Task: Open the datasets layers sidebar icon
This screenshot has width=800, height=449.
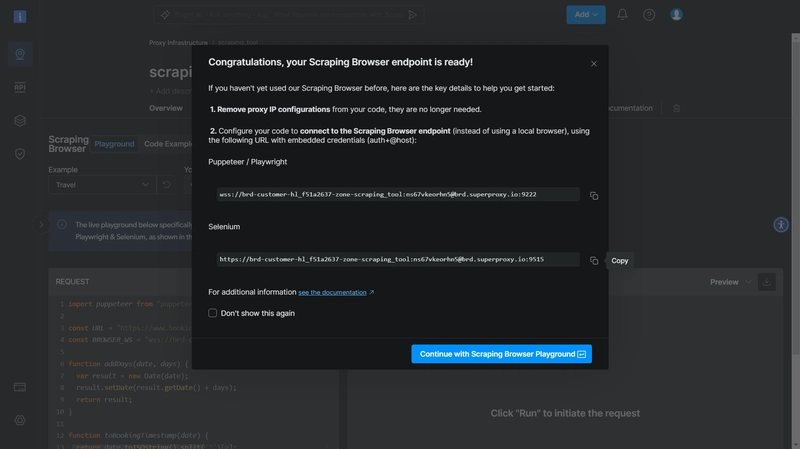Action: coord(20,120)
